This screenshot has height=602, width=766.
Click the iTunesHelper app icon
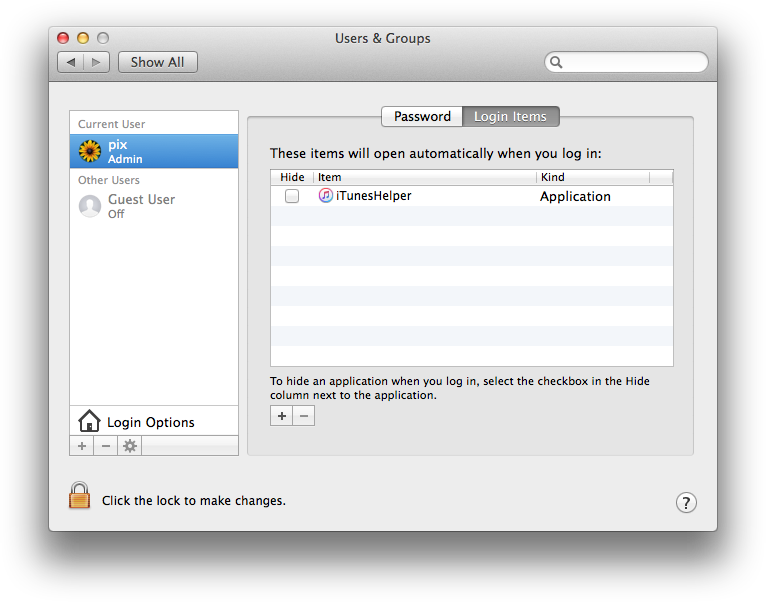tap(326, 196)
